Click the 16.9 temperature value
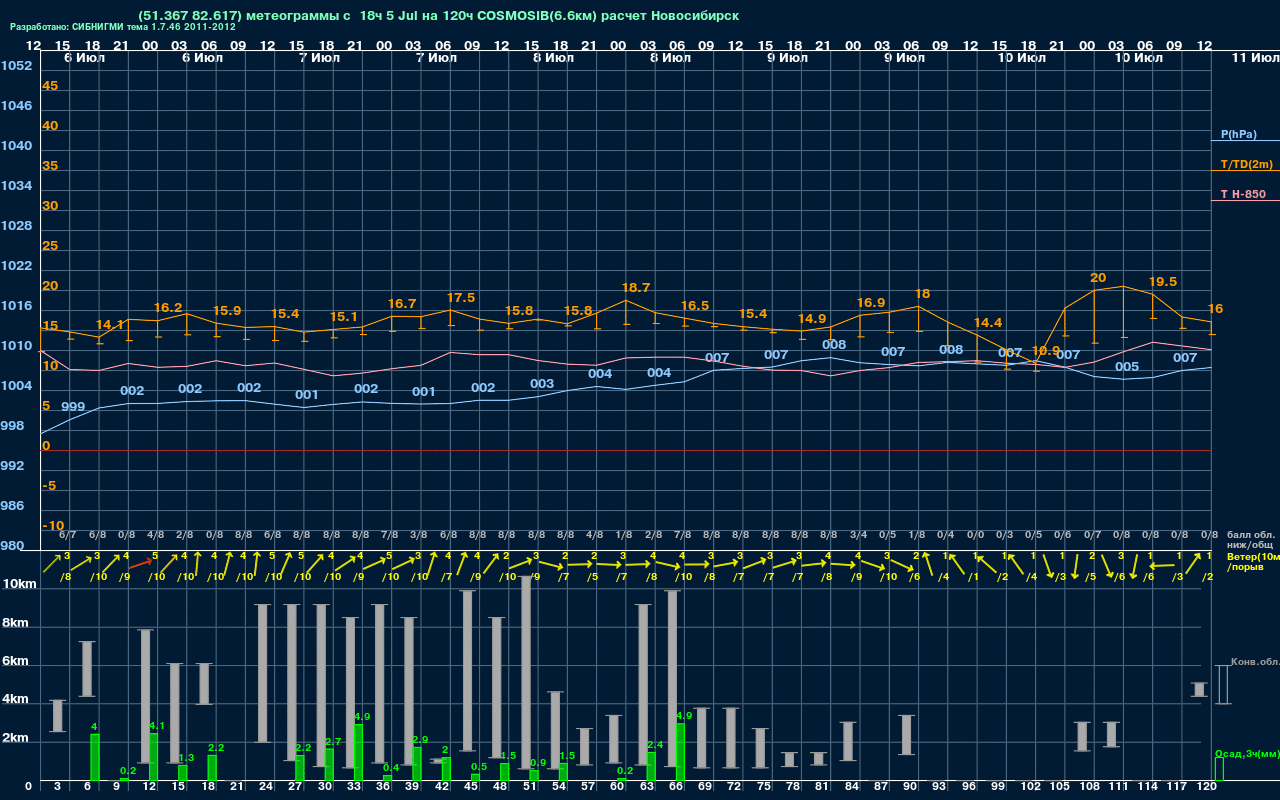 871,303
